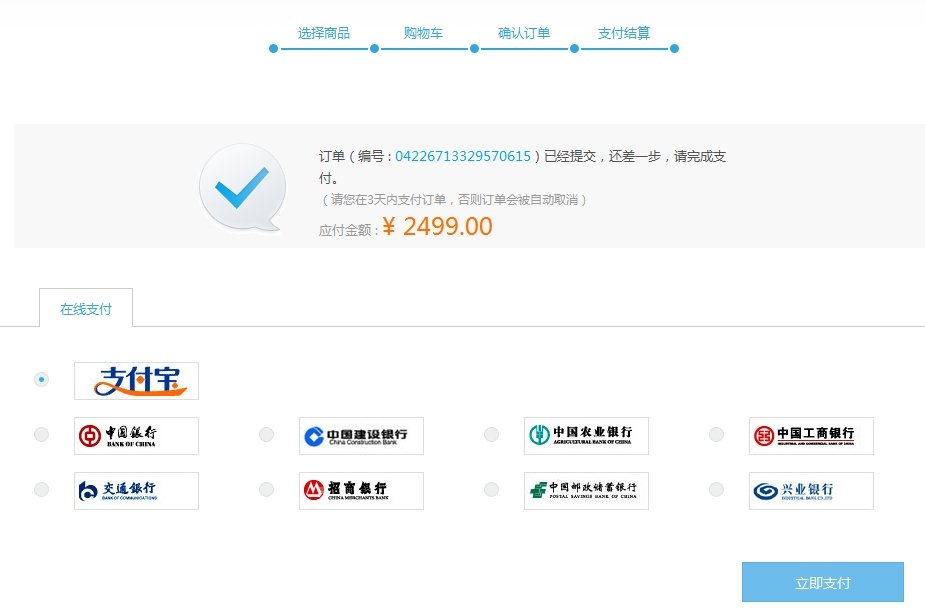925x608 pixels.
Task: Enable the Alipay payment radio button
Action: [x=41, y=379]
